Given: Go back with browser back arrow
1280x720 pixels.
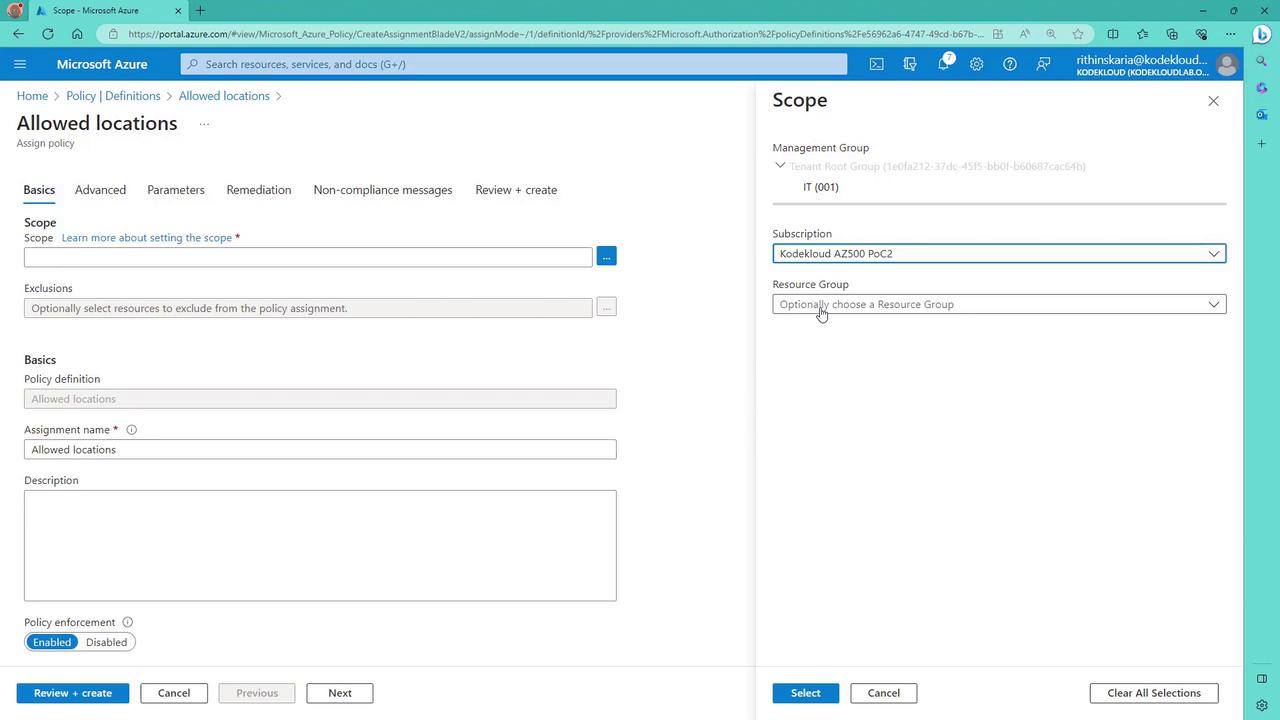Looking at the screenshot, I should 19,34.
